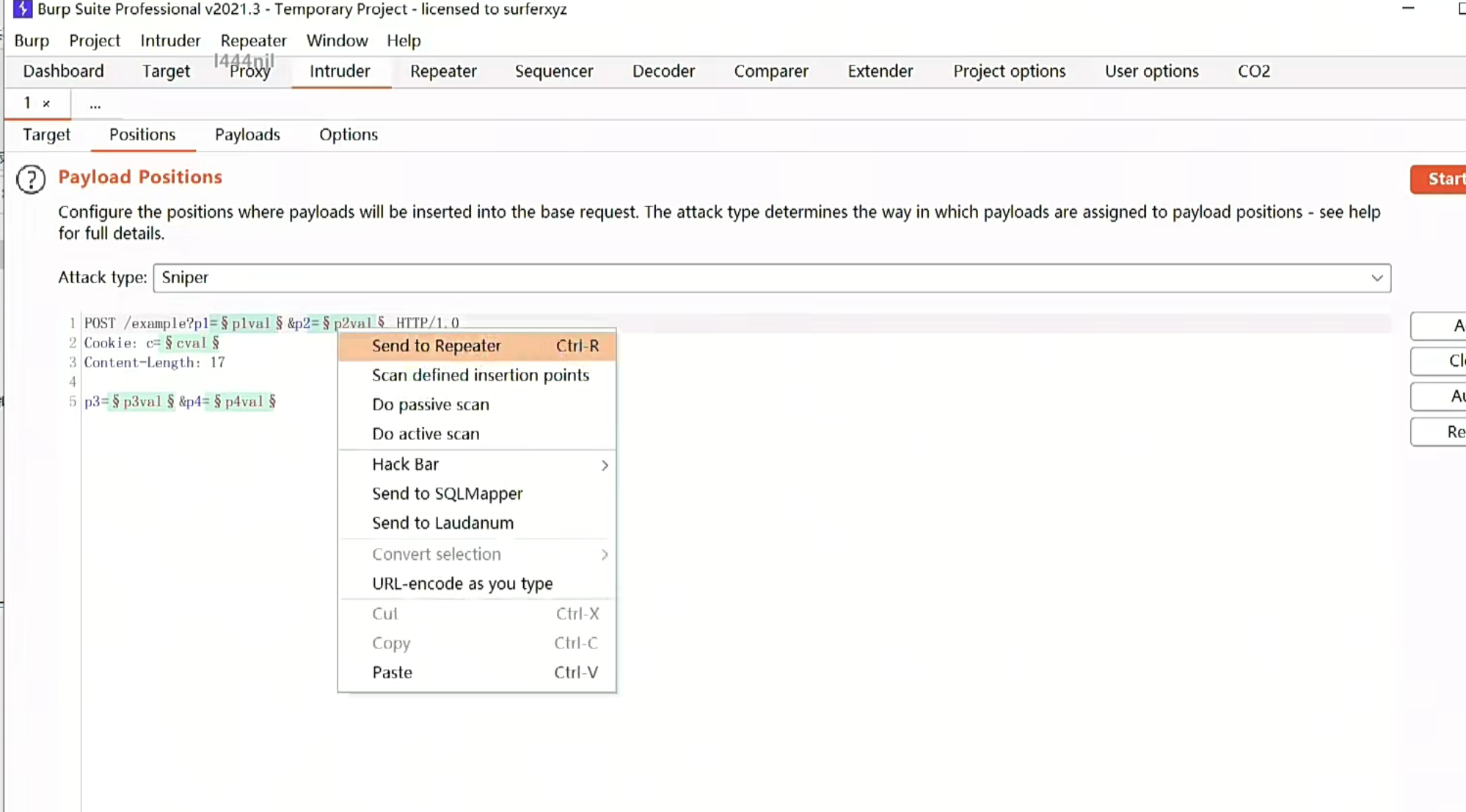Image resolution: width=1466 pixels, height=812 pixels.
Task: Select Scan defined insertion points
Action: (x=480, y=375)
